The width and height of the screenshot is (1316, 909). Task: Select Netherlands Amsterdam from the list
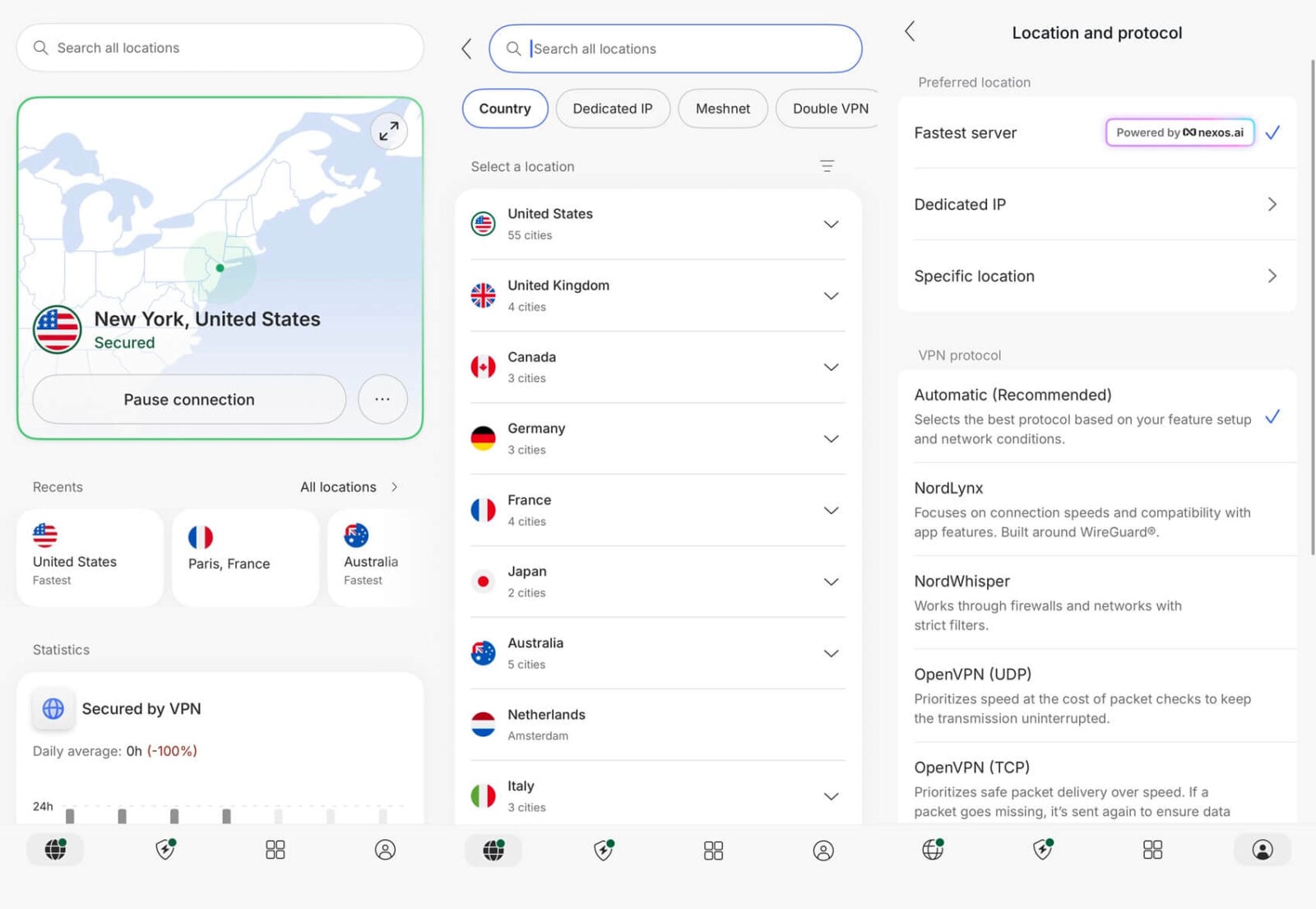(x=658, y=725)
